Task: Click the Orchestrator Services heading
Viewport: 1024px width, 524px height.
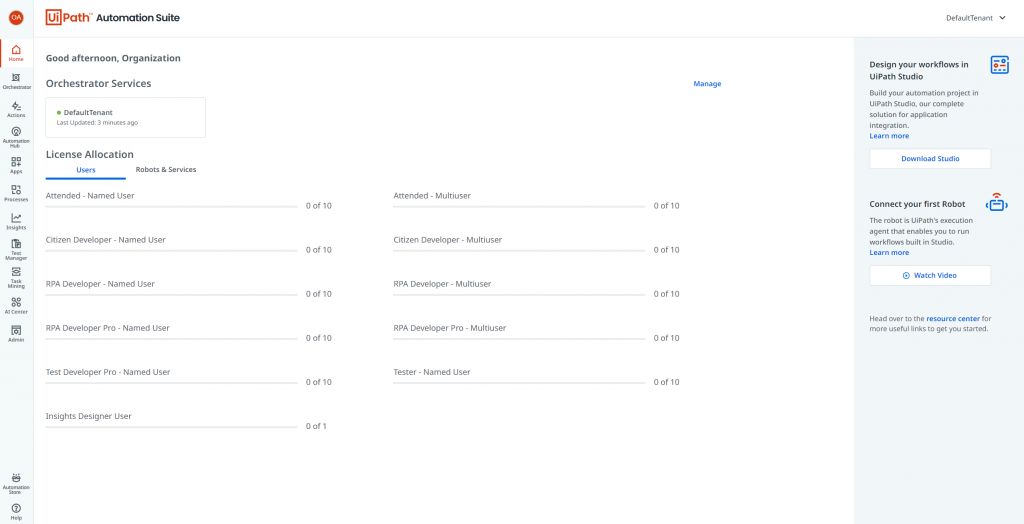Action: (x=99, y=84)
